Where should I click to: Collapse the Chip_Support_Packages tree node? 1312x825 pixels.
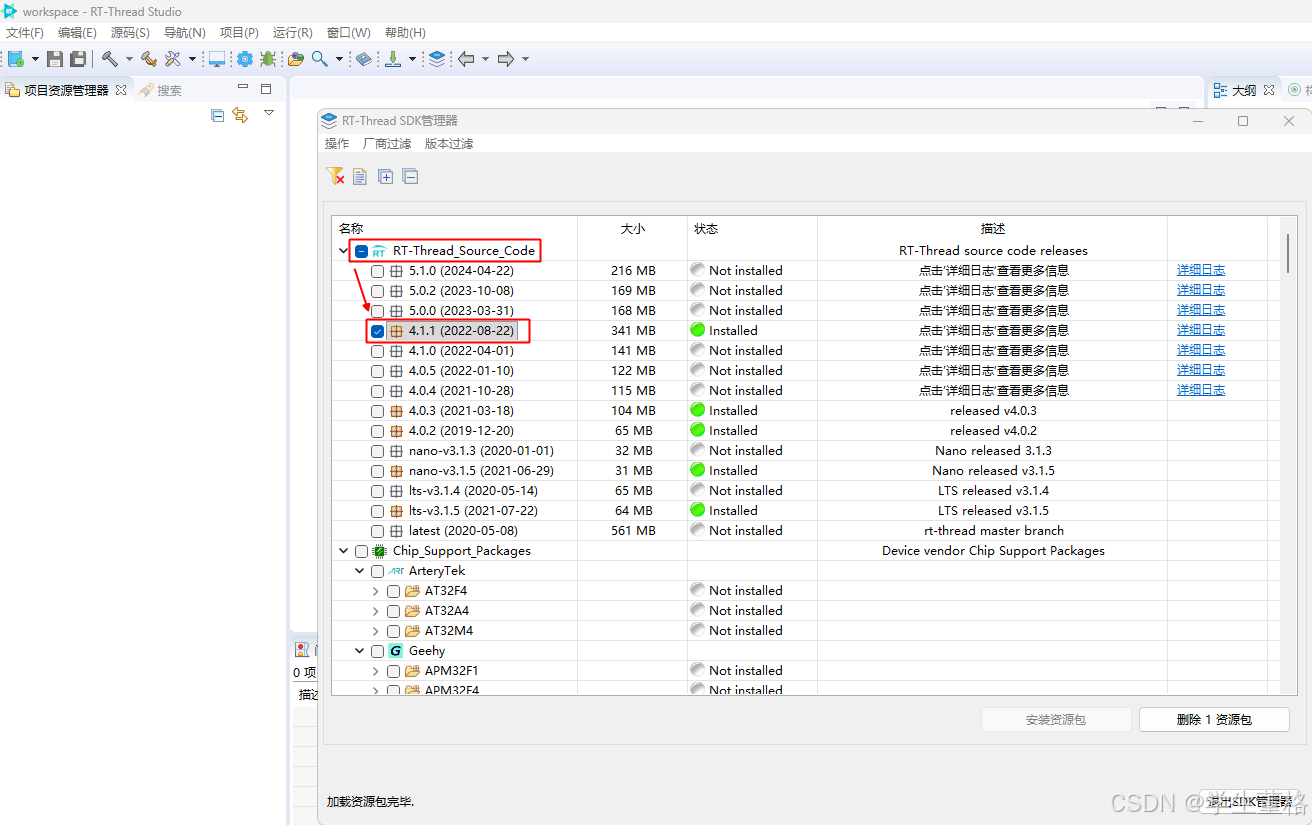[344, 551]
